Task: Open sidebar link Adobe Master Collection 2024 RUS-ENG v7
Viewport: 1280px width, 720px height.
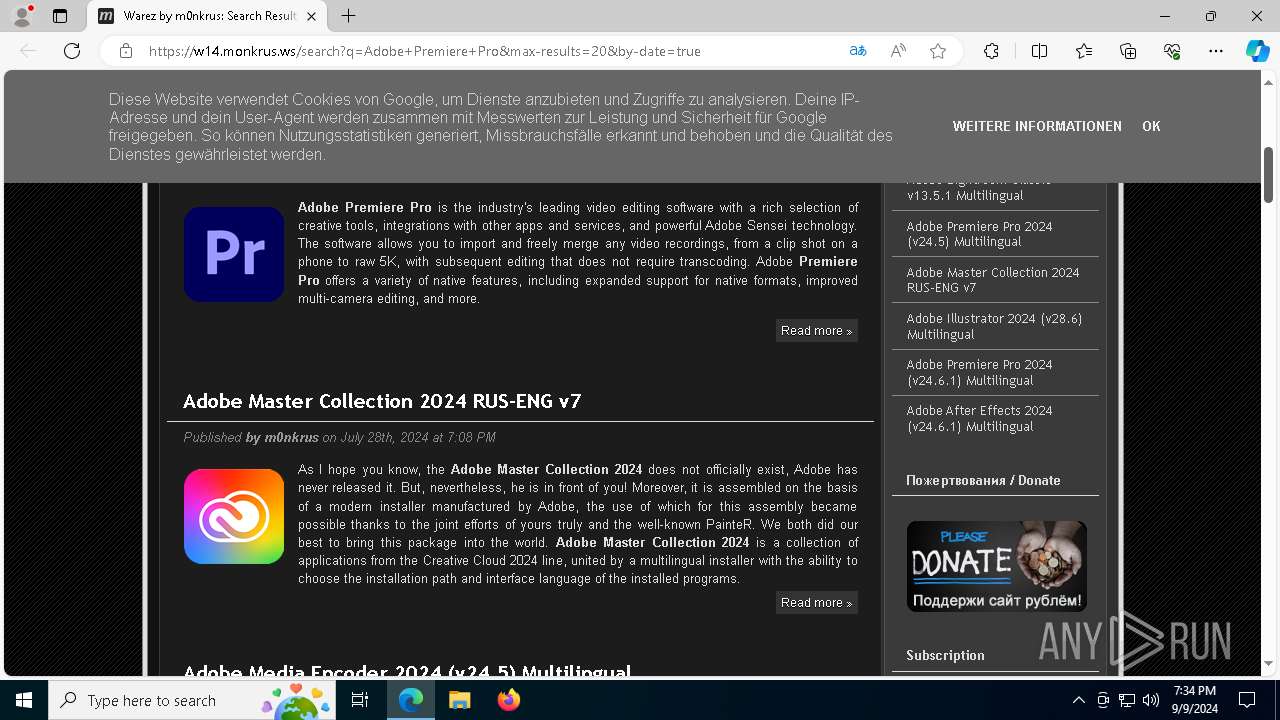Action: pos(993,280)
